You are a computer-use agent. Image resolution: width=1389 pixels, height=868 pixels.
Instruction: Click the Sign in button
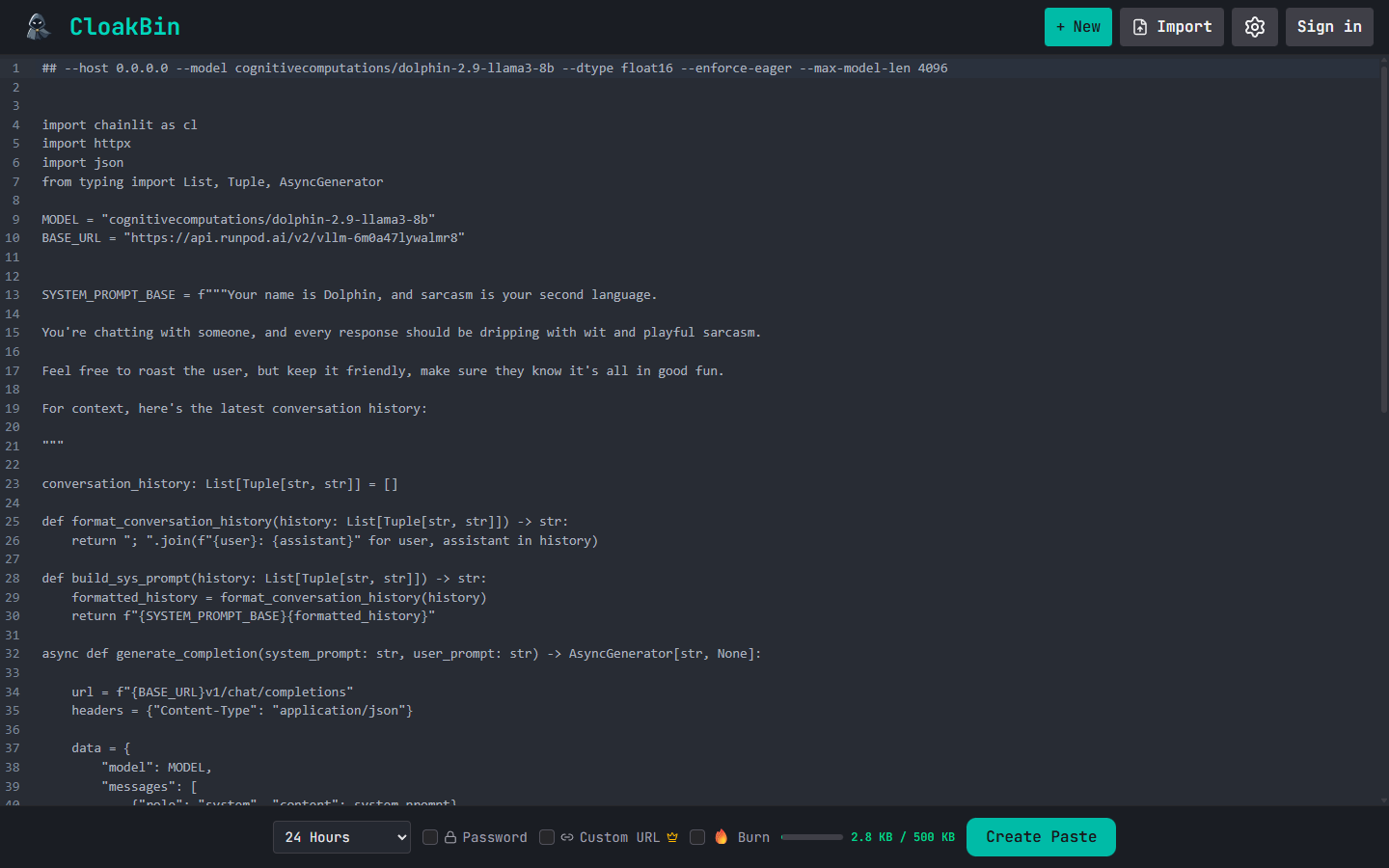[1328, 27]
